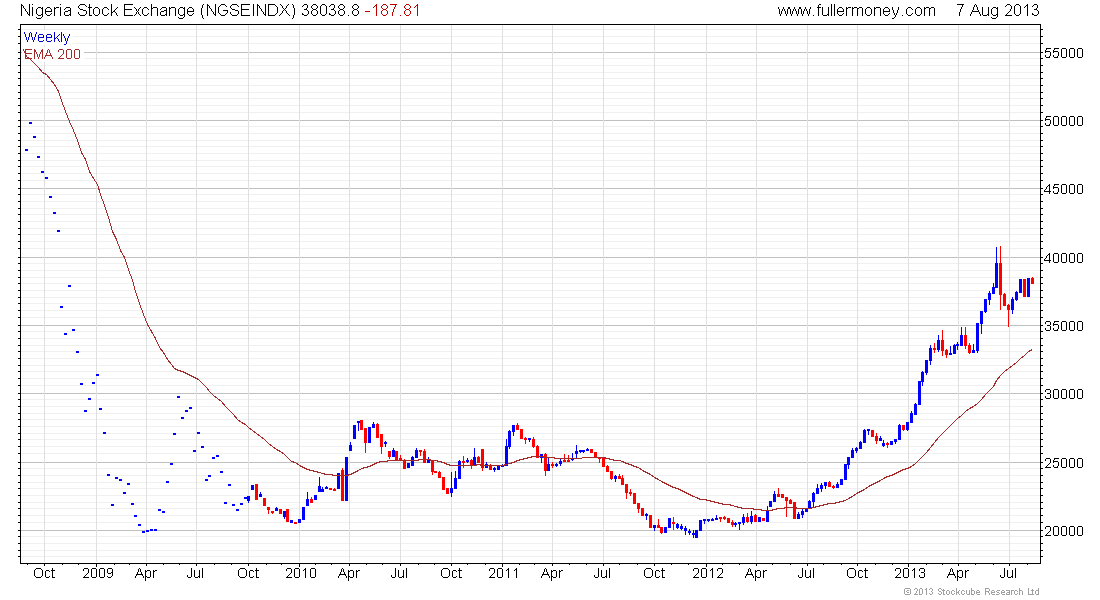Click the 'Jul' label following 2010
The height and width of the screenshot is (600, 1100).
pyautogui.click(x=398, y=573)
